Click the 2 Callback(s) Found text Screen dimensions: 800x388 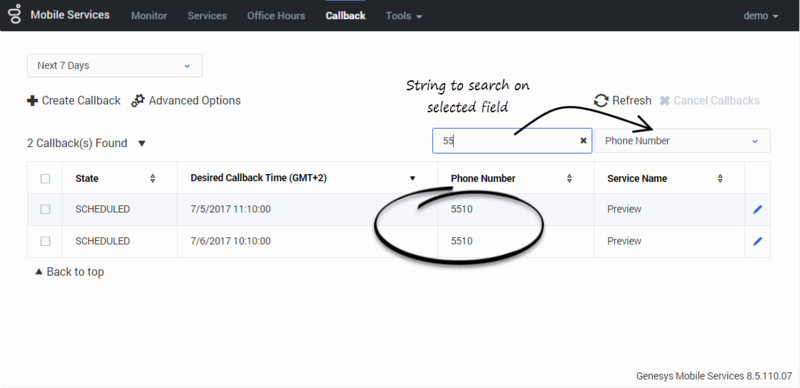click(x=77, y=143)
